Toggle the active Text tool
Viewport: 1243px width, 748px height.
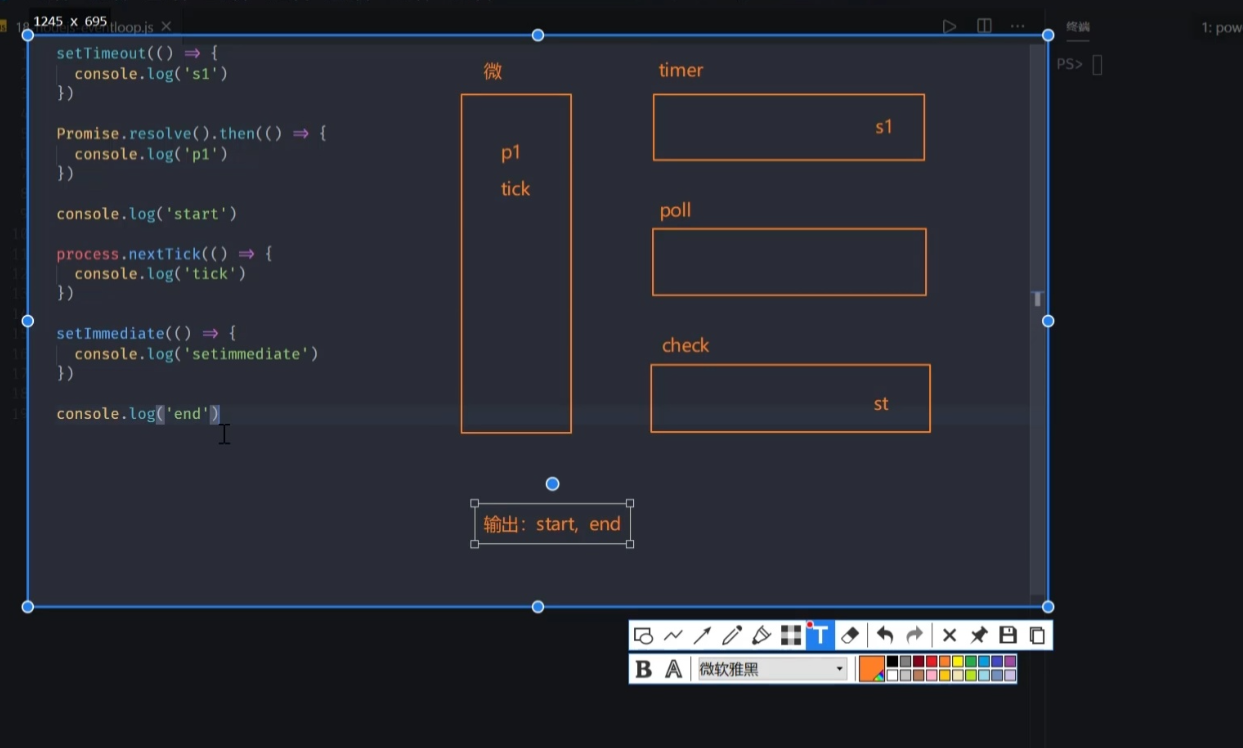pos(820,636)
